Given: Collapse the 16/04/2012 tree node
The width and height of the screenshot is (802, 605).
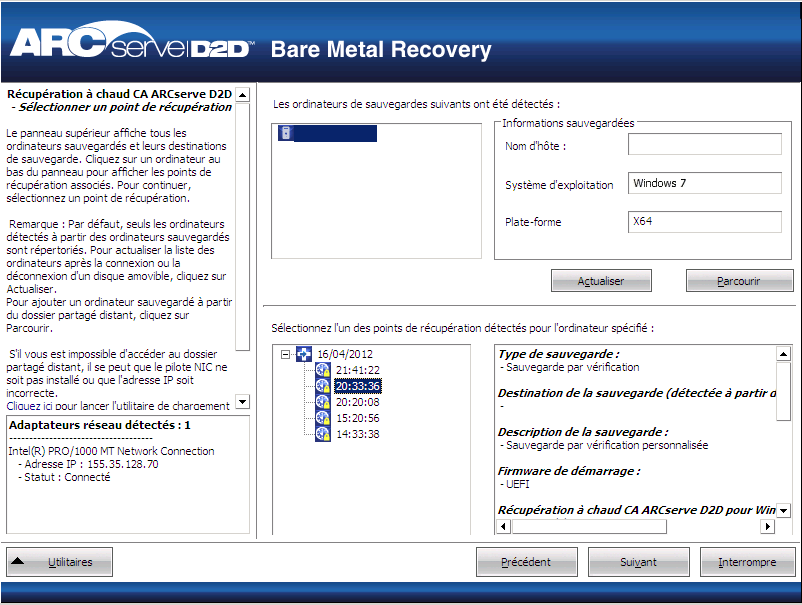Looking at the screenshot, I should (x=286, y=354).
